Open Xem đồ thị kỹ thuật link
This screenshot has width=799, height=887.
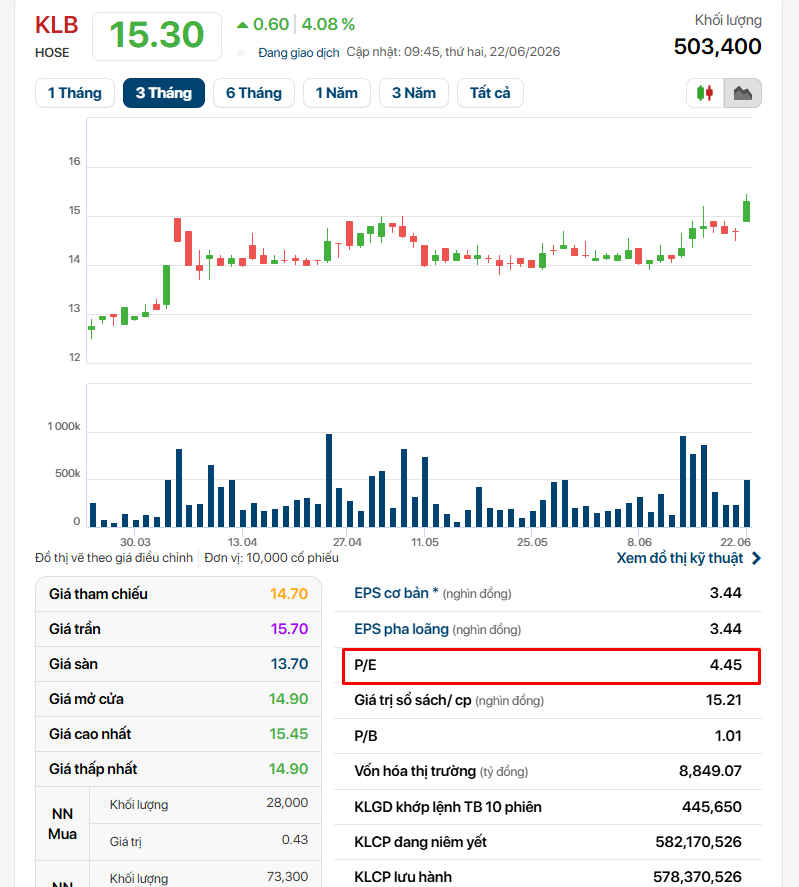tap(680, 558)
